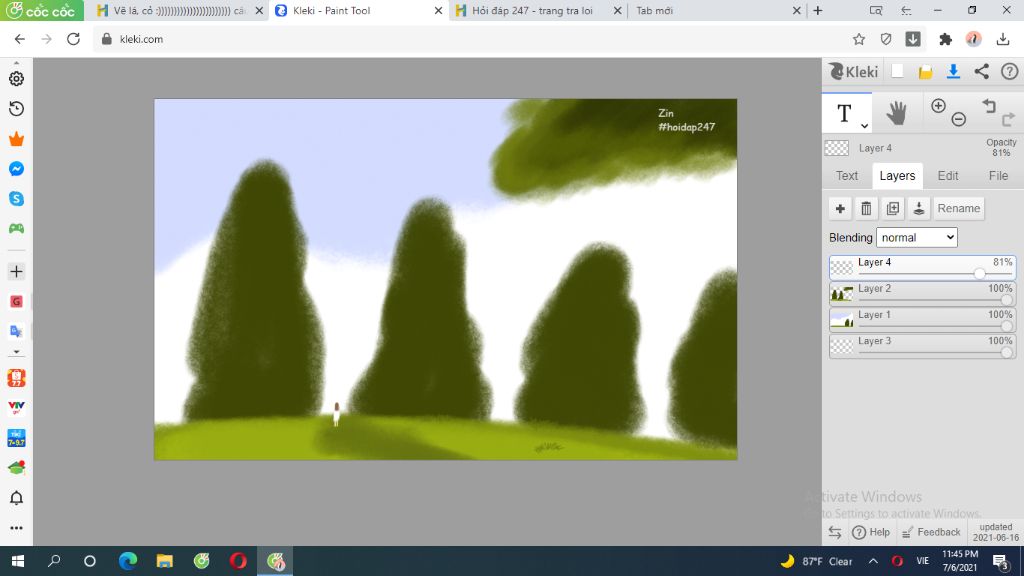Adjust Layer 2 opacity slider handle
Viewport: 1024px width, 576px height.
(x=1006, y=300)
